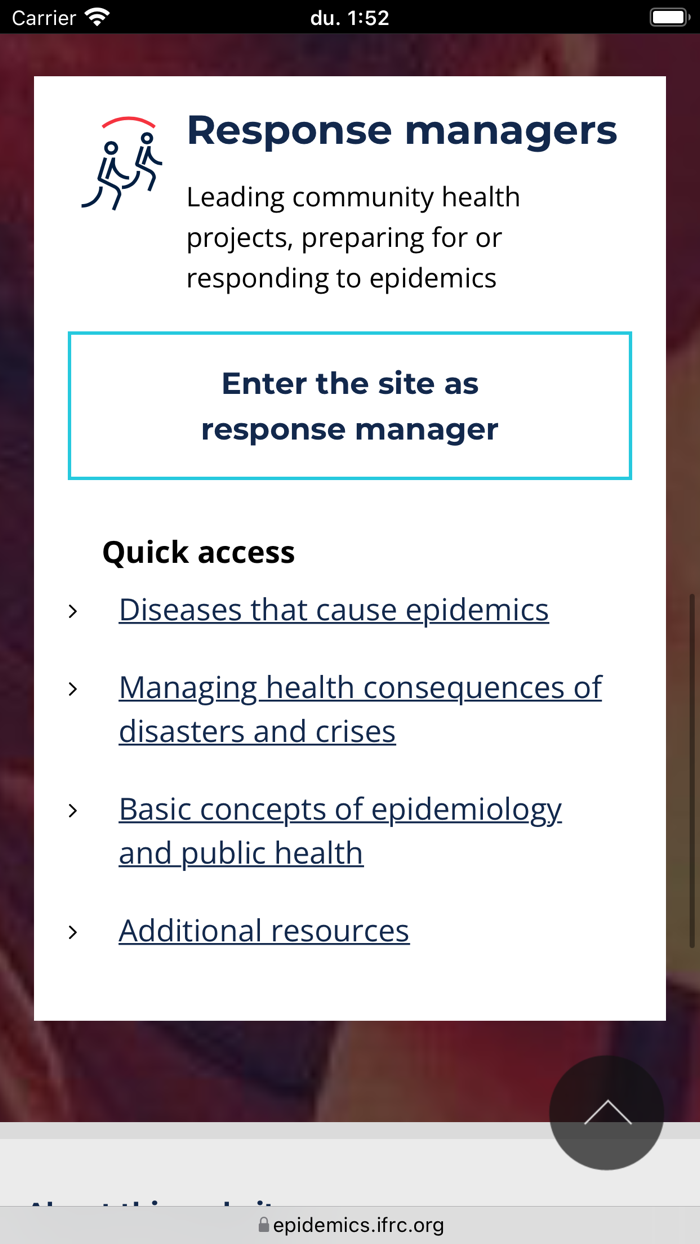
Task: Tap the Wi-Fi icon in status bar
Action: click(x=93, y=16)
